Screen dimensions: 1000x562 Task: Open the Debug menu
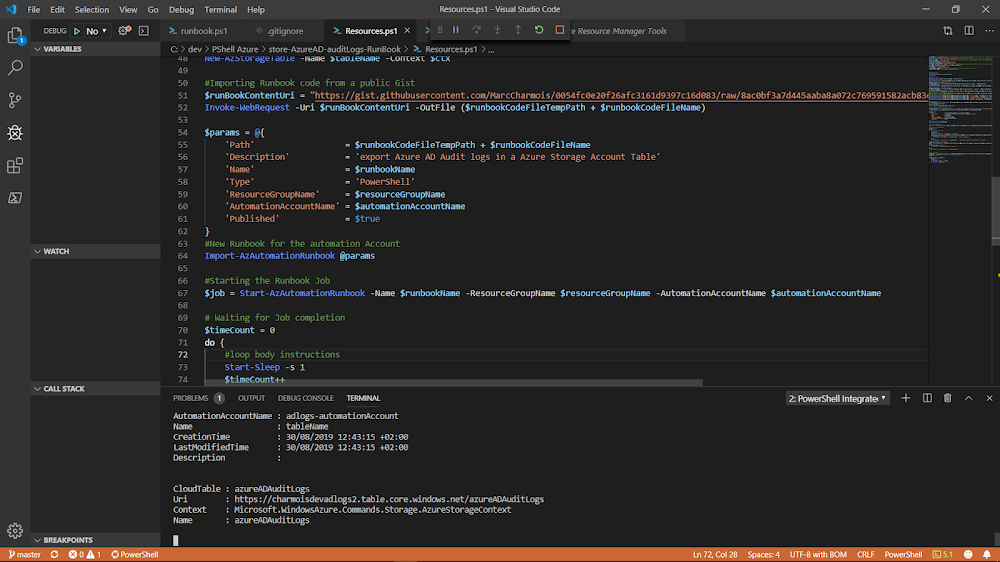point(181,10)
